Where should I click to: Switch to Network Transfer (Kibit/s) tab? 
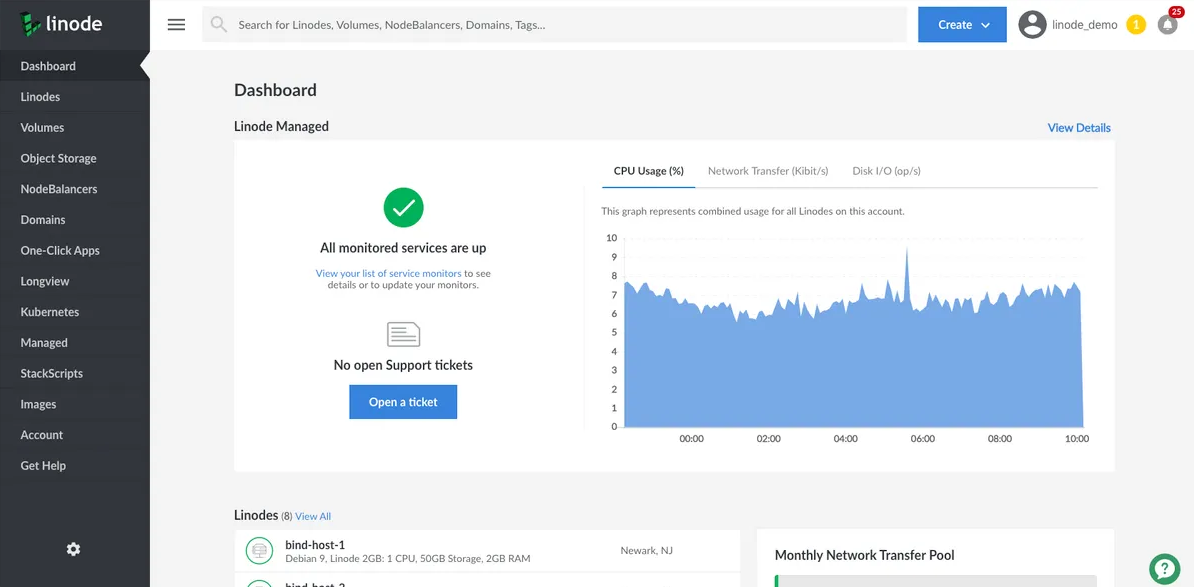[x=768, y=171]
